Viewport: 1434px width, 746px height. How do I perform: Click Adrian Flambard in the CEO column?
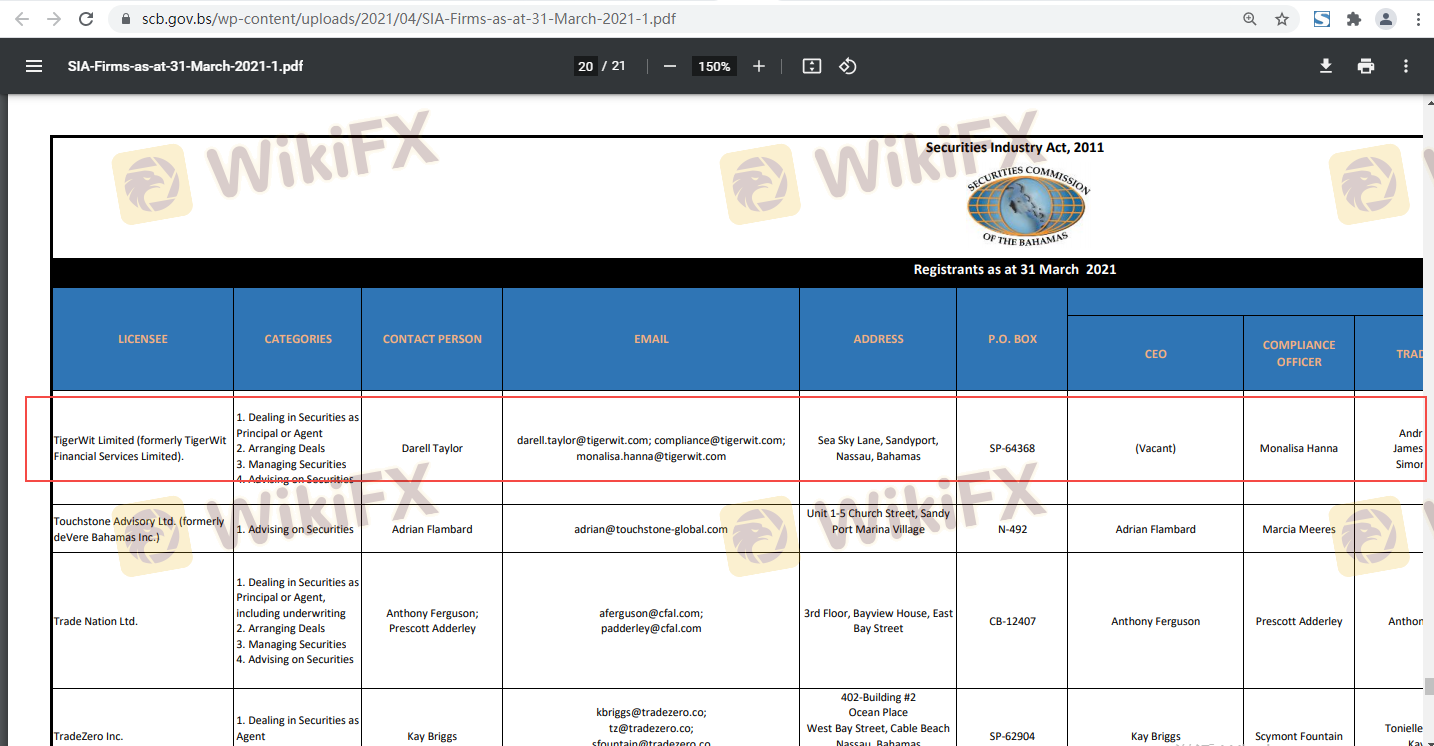coord(1155,529)
